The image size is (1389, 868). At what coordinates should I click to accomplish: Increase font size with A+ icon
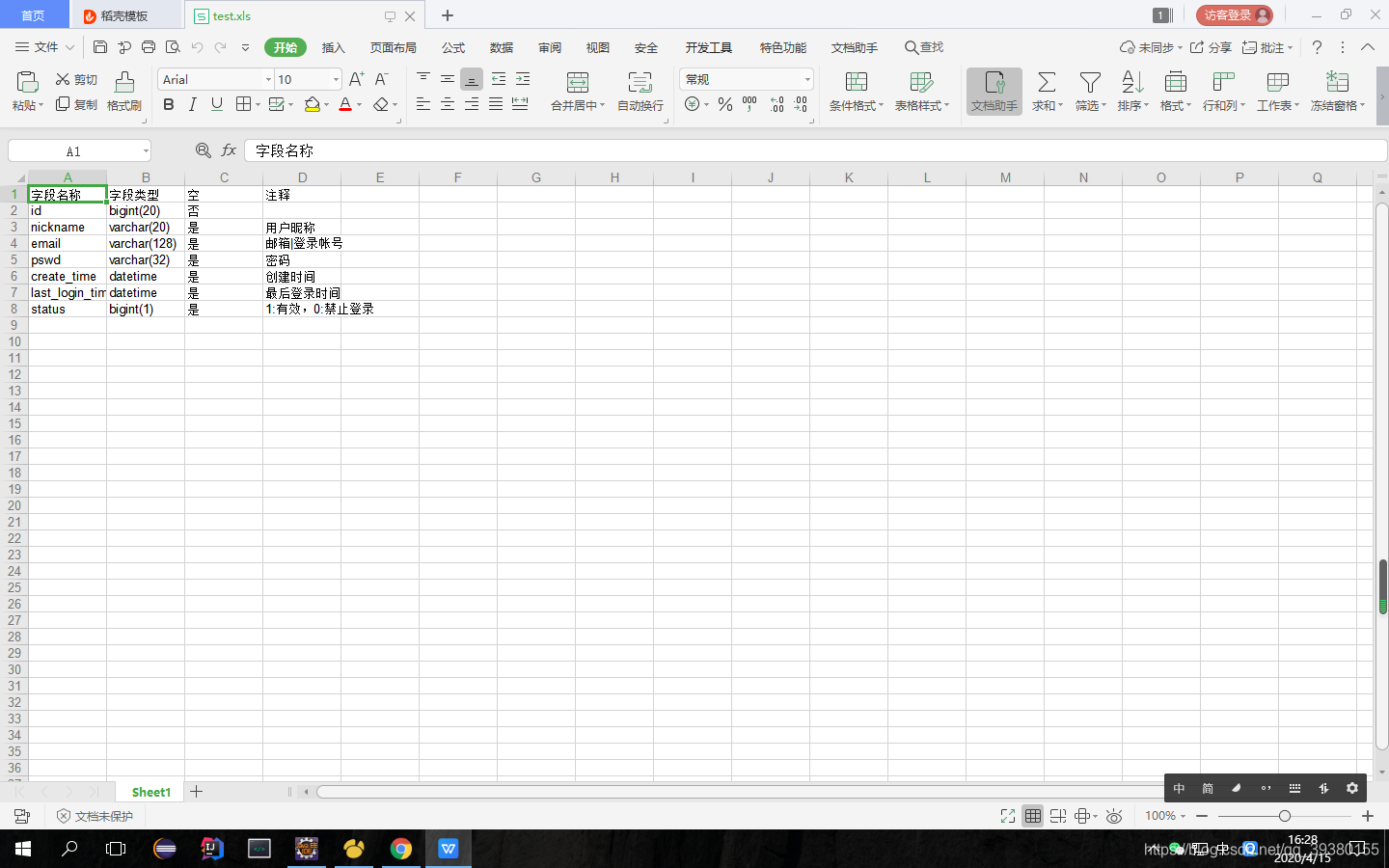coord(357,79)
